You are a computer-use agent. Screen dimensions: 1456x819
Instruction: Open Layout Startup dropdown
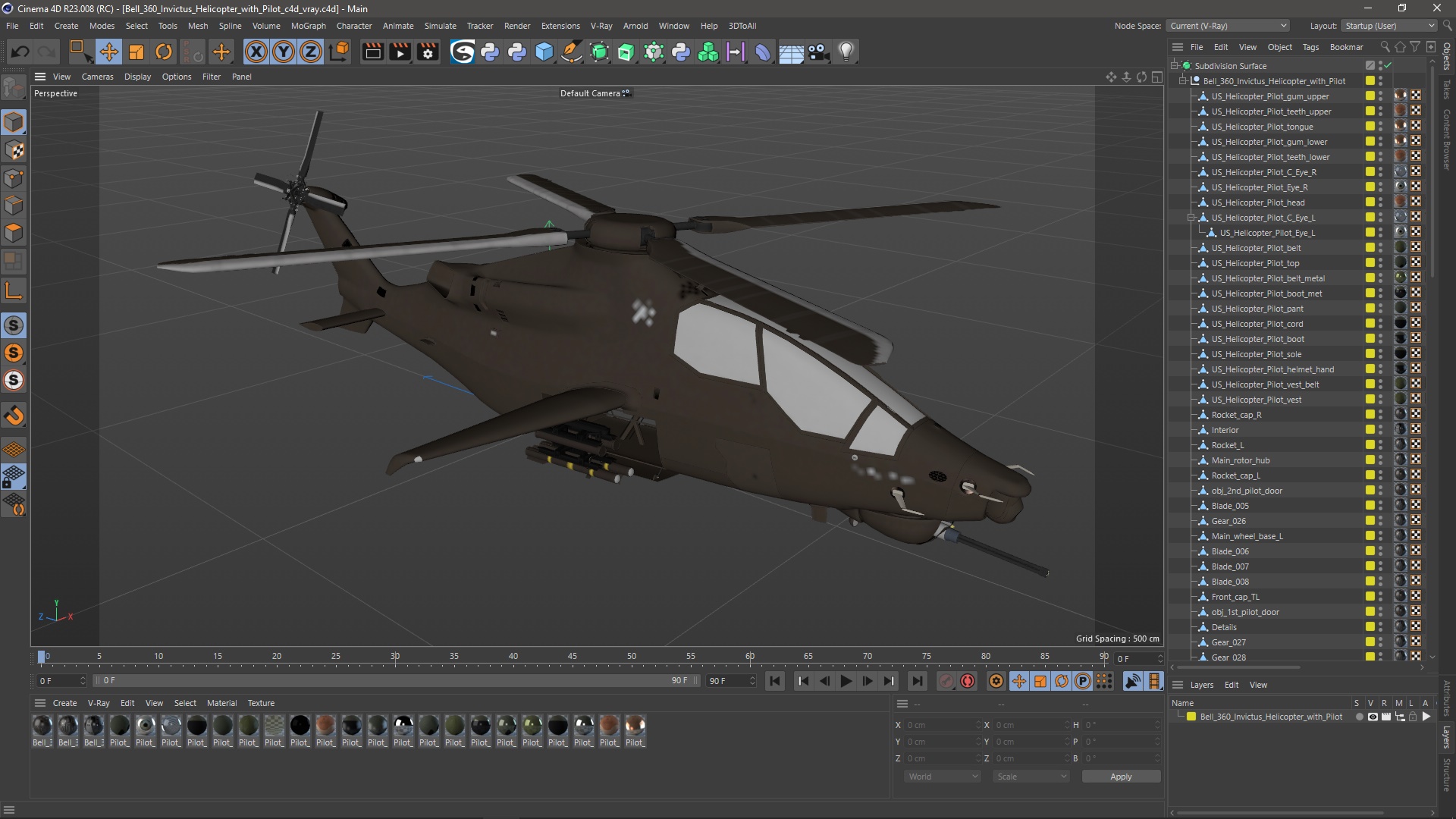click(x=1389, y=26)
